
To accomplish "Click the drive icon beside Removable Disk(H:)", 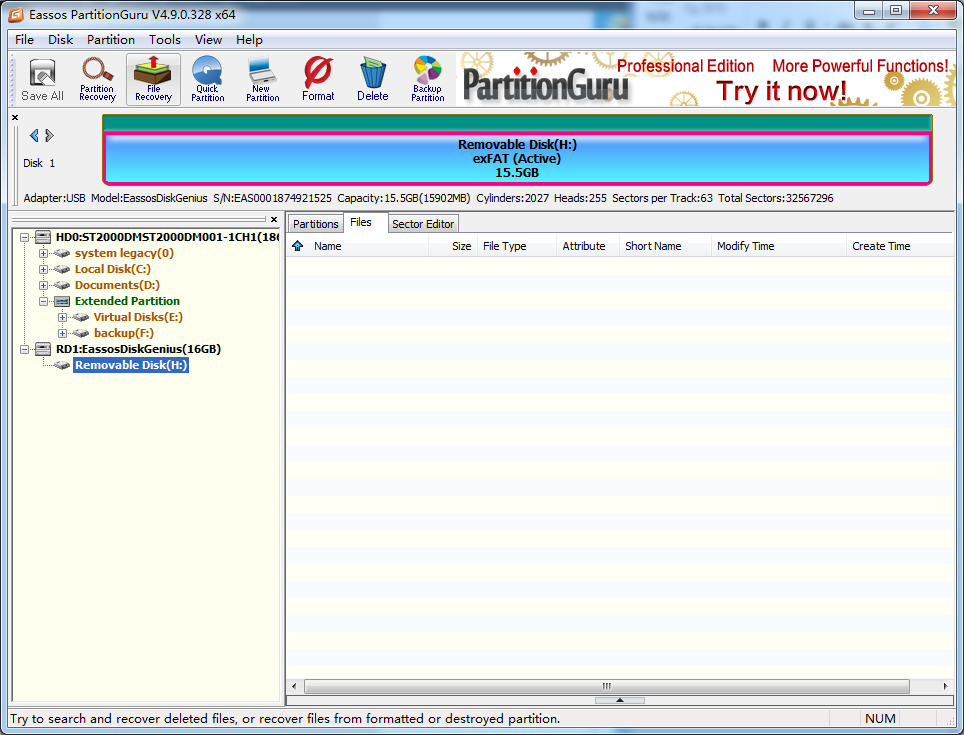I will pyautogui.click(x=61, y=365).
